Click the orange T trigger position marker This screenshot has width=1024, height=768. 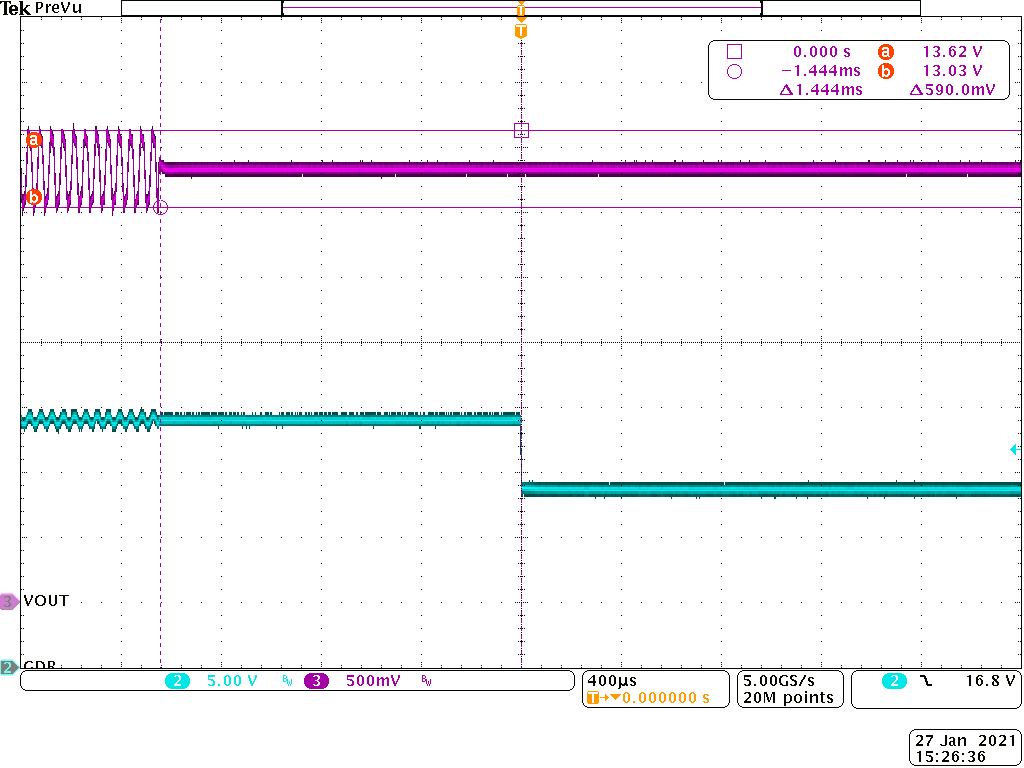pos(520,30)
